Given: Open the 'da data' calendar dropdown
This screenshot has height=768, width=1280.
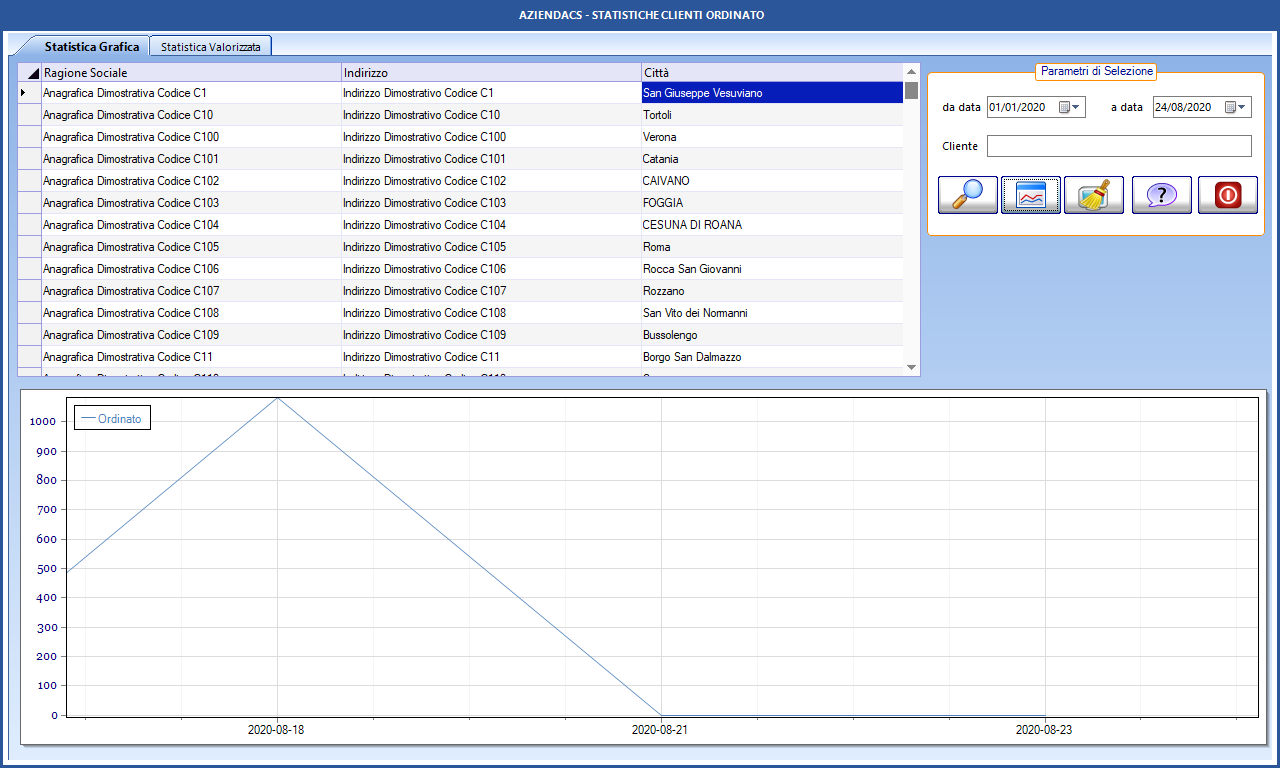Looking at the screenshot, I should 1070,107.
